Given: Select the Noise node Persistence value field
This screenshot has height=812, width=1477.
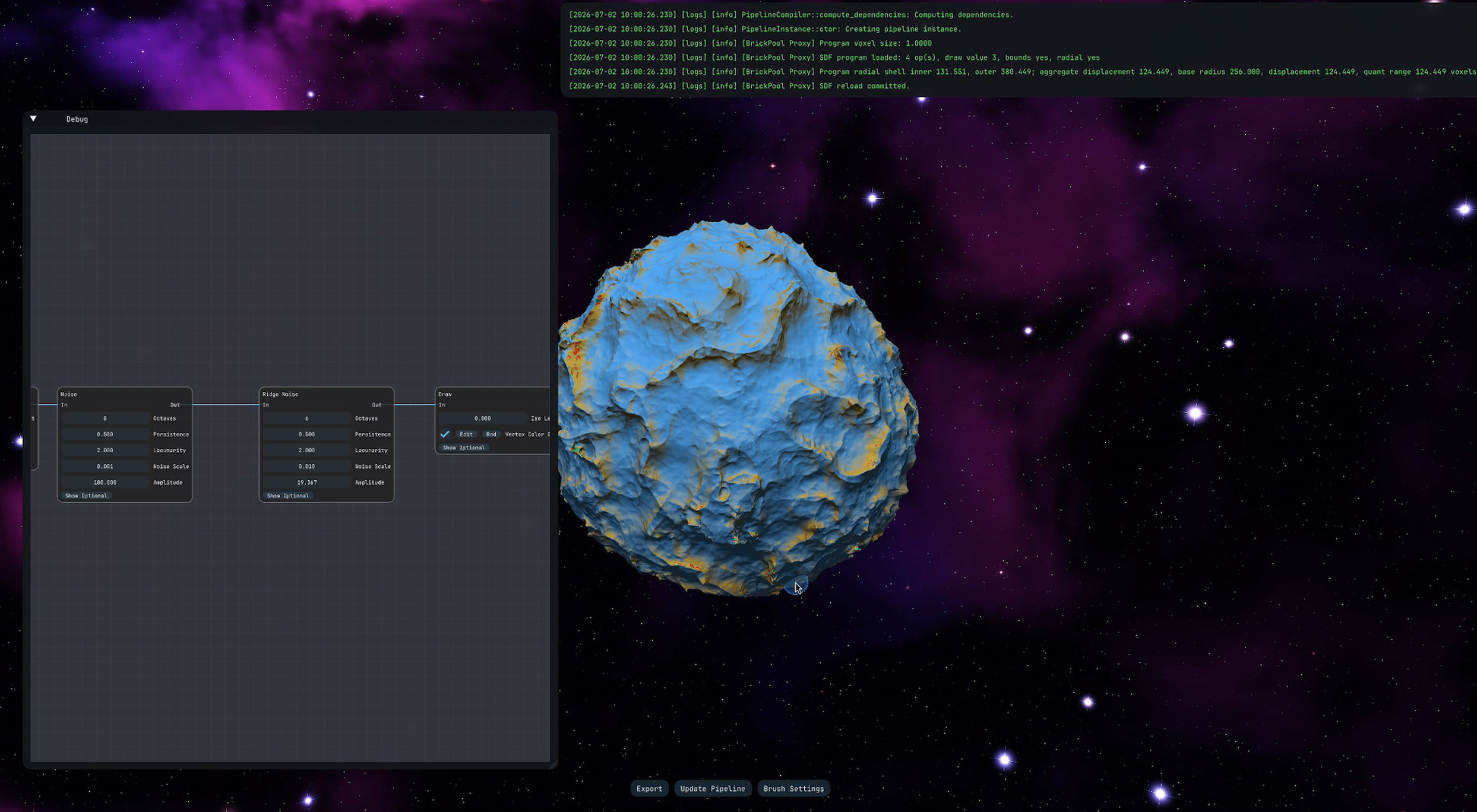Looking at the screenshot, I should (x=105, y=434).
